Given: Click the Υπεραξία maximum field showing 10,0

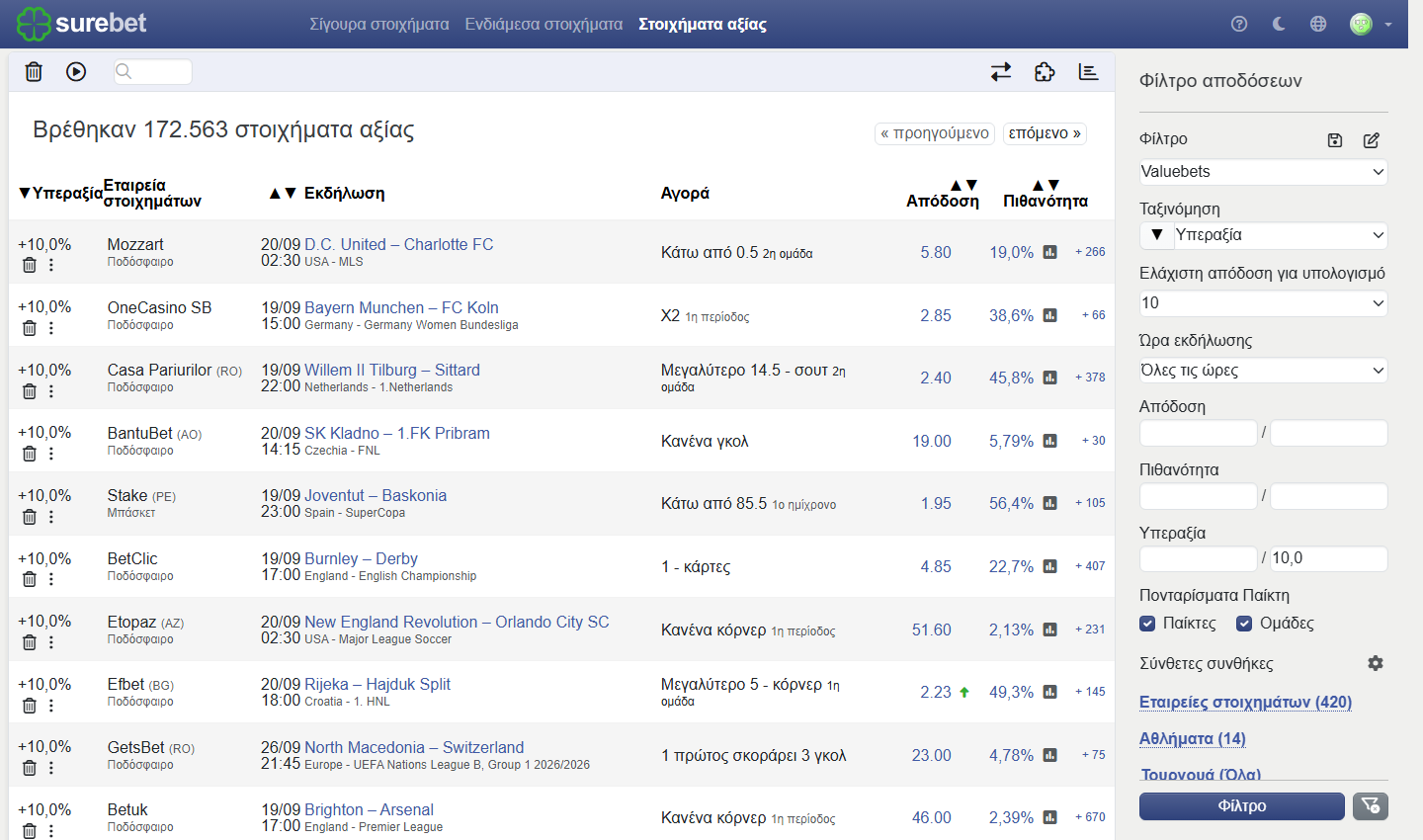Looking at the screenshot, I should tap(1328, 558).
